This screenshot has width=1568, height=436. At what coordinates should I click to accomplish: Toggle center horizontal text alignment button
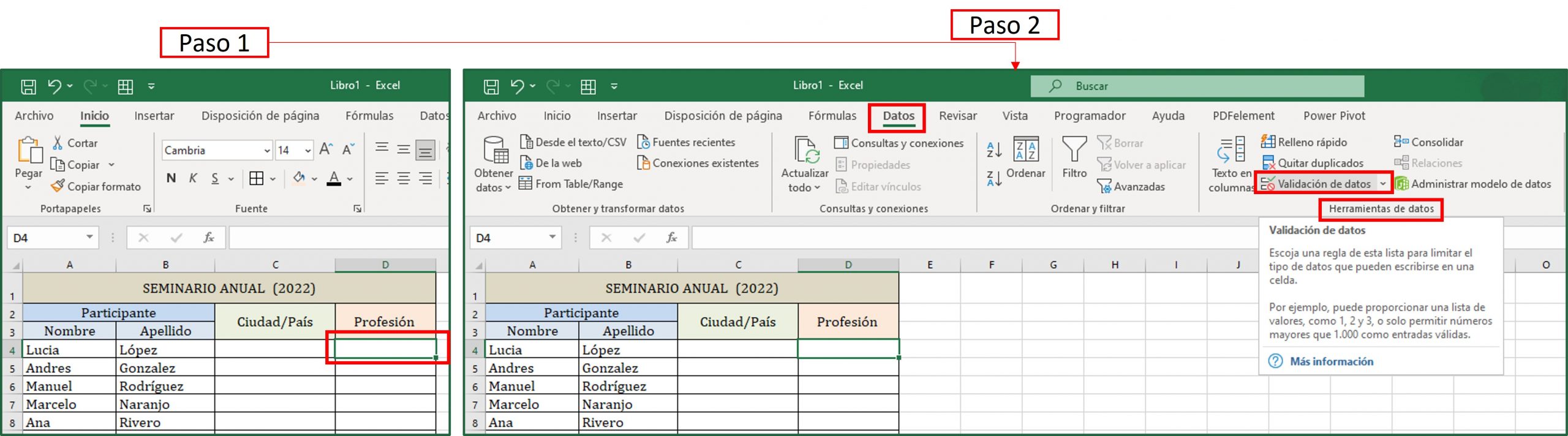pyautogui.click(x=403, y=178)
